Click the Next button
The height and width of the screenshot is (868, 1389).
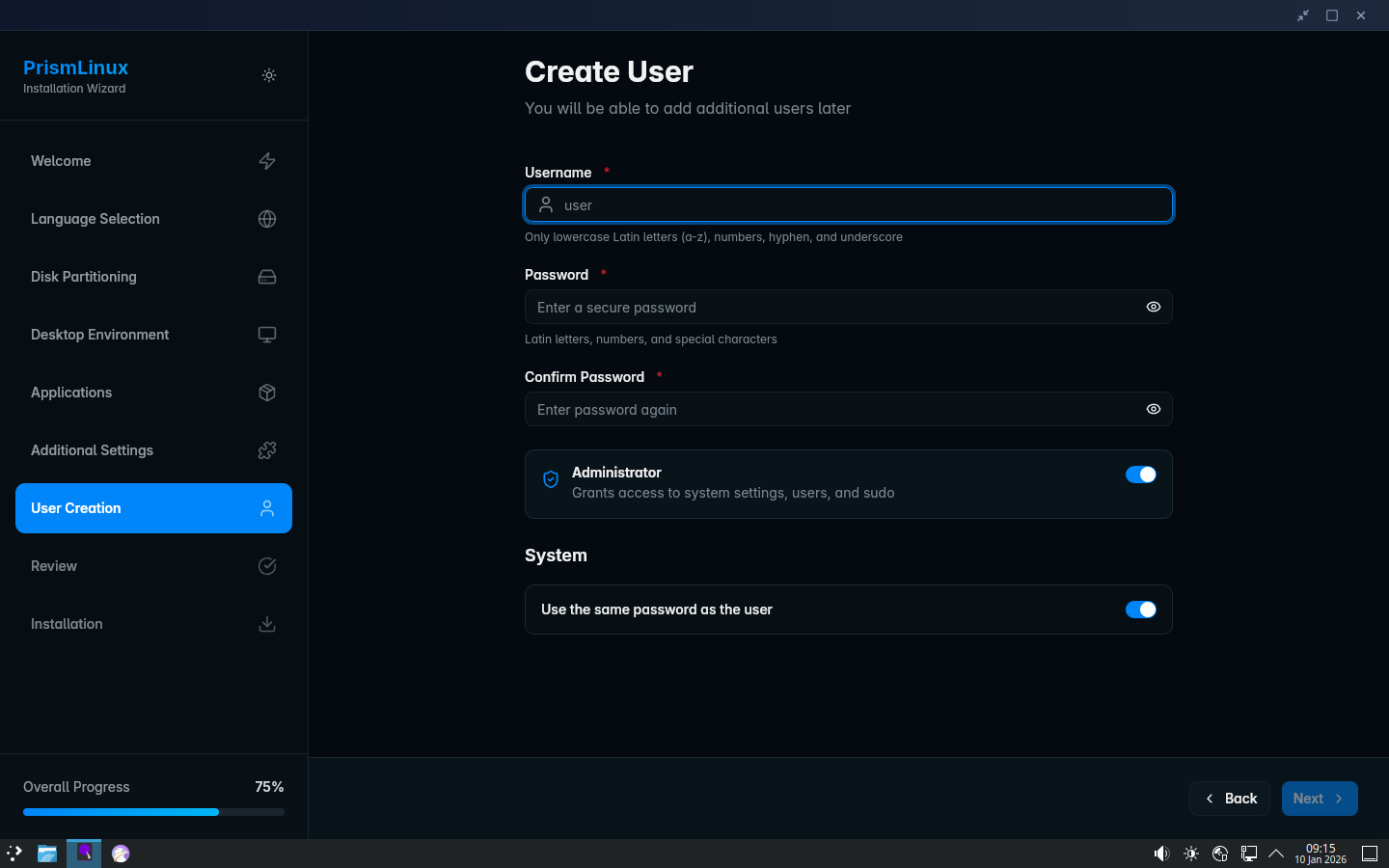1319,799
